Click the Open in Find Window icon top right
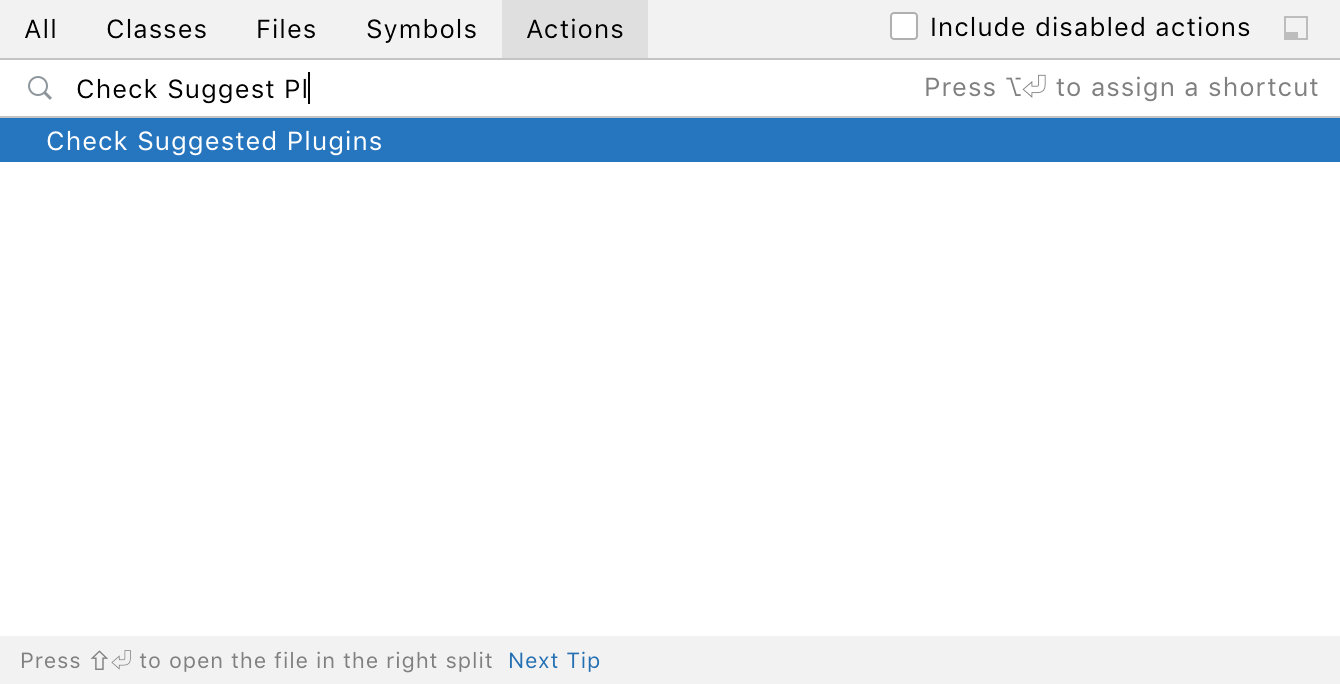The image size is (1340, 684). tap(1295, 28)
